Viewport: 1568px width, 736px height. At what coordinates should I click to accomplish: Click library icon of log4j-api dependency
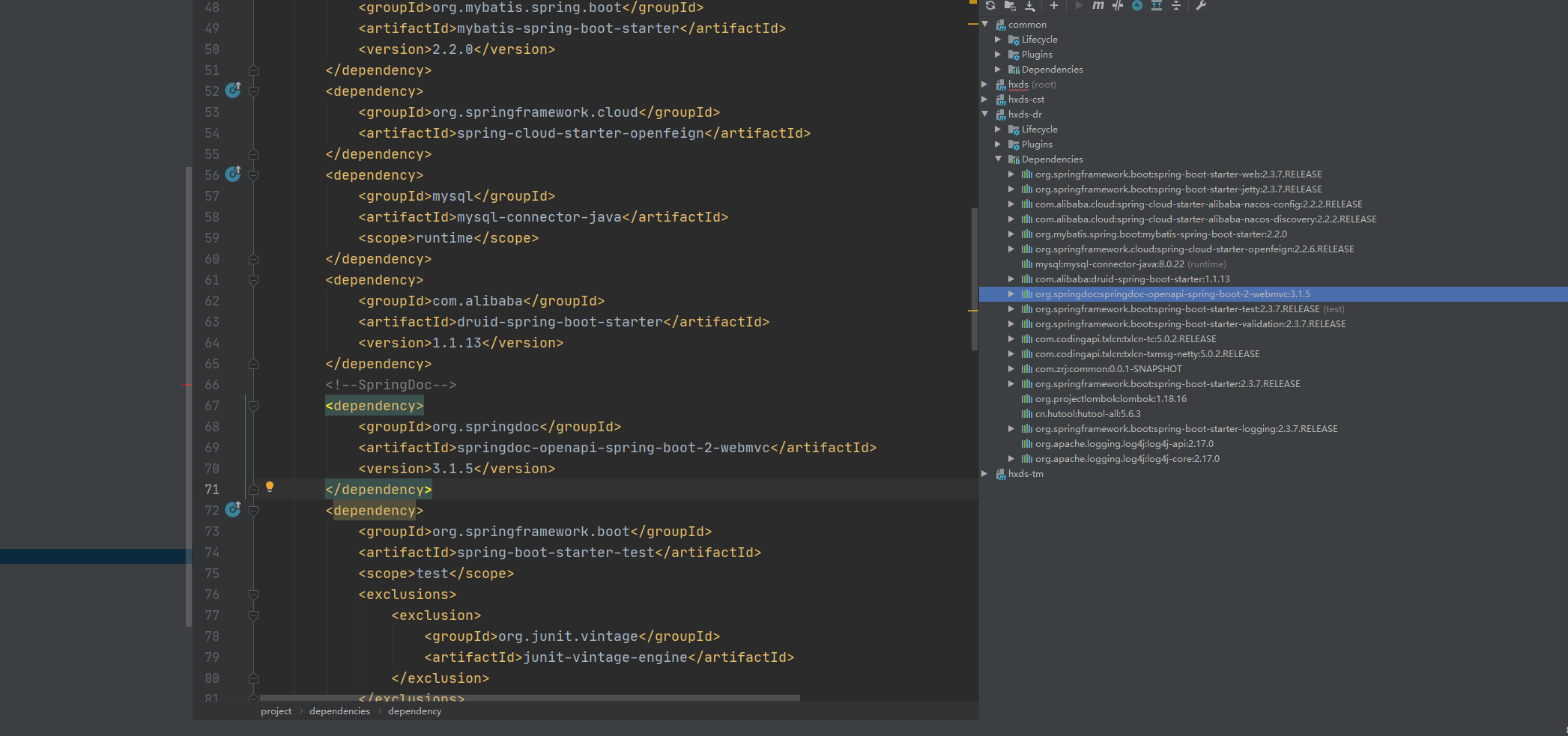click(x=1027, y=444)
